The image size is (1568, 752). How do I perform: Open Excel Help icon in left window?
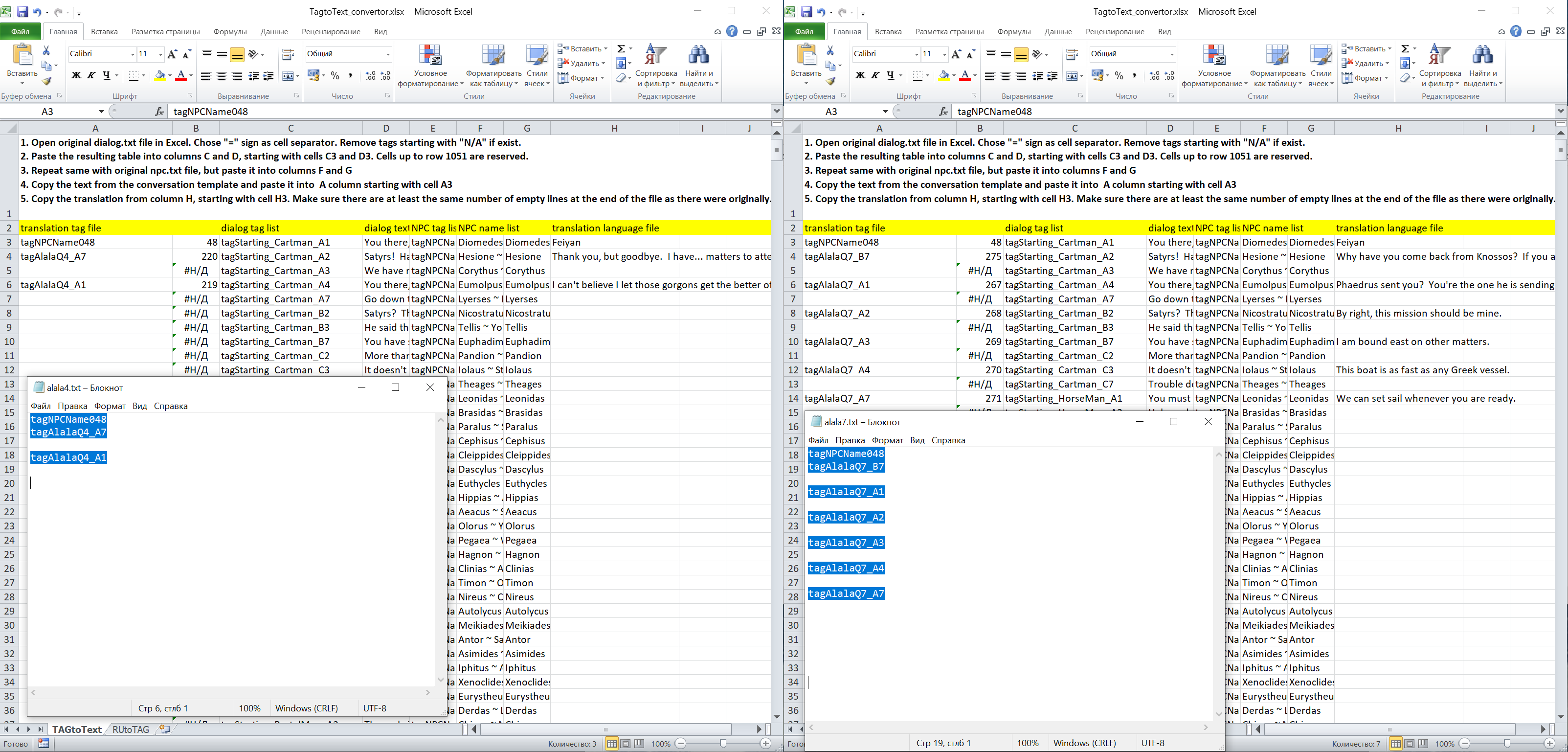point(732,31)
